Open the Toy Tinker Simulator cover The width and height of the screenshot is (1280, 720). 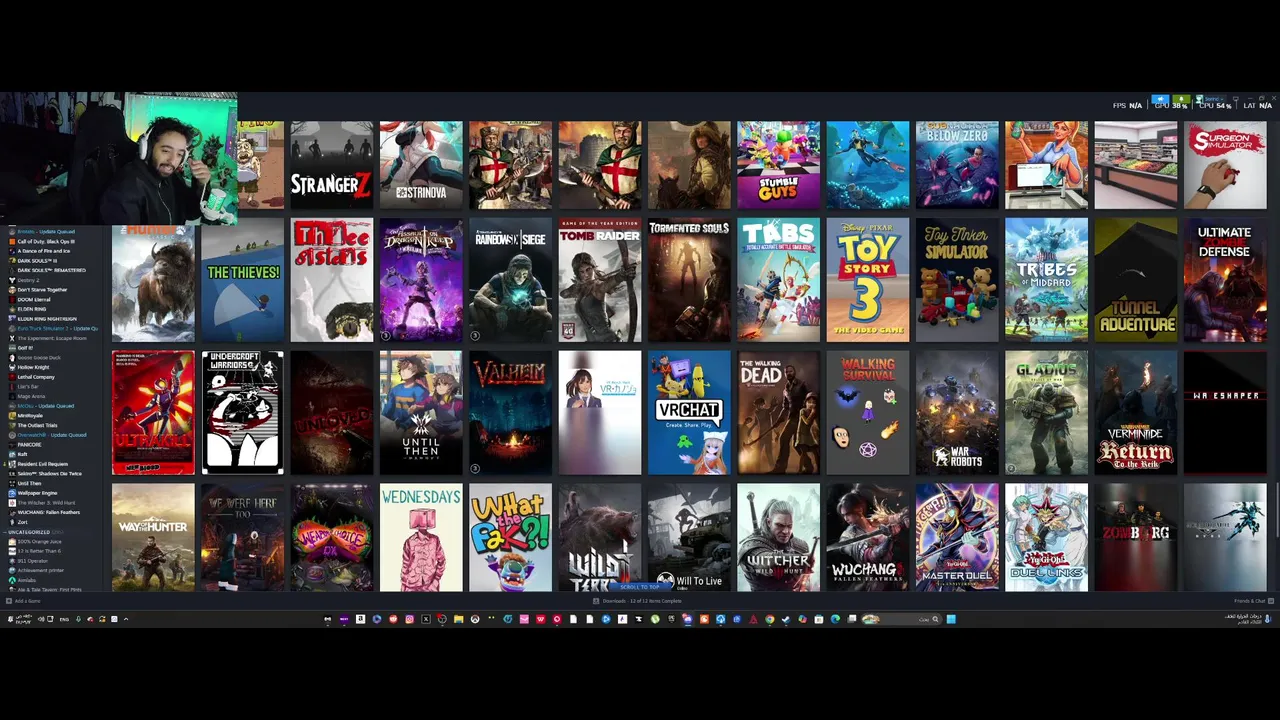(x=957, y=280)
